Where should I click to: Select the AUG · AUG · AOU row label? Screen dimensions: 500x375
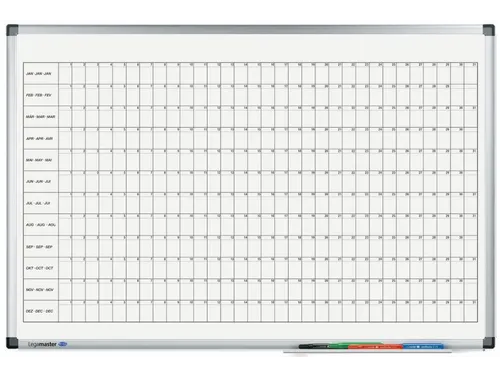tap(41, 225)
